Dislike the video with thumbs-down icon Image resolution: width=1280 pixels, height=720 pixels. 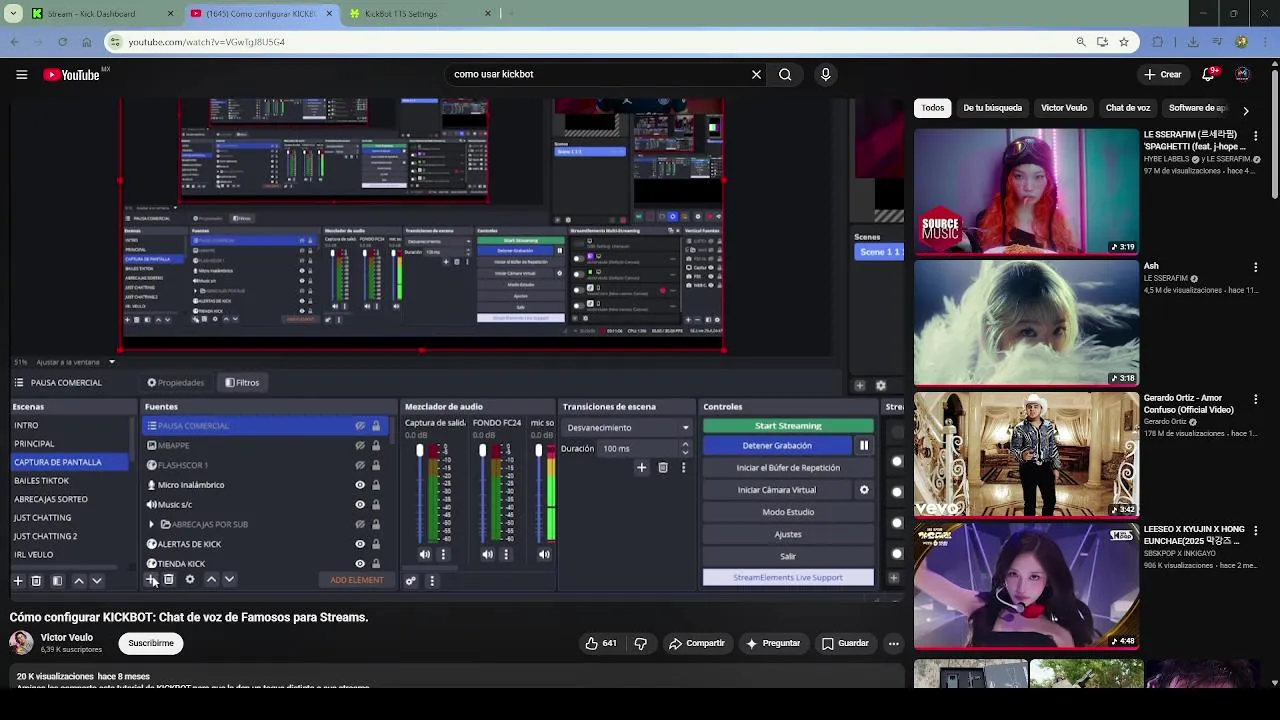(641, 643)
